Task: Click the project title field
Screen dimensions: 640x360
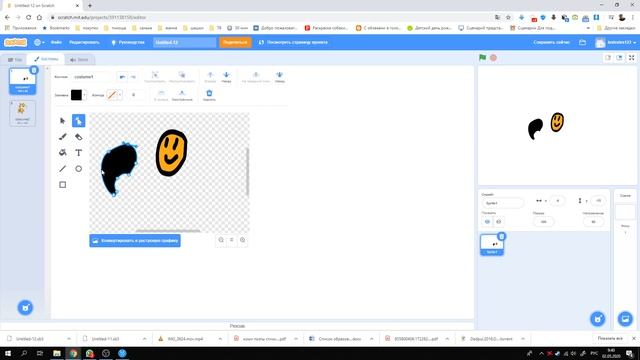Action: pyautogui.click(x=184, y=42)
